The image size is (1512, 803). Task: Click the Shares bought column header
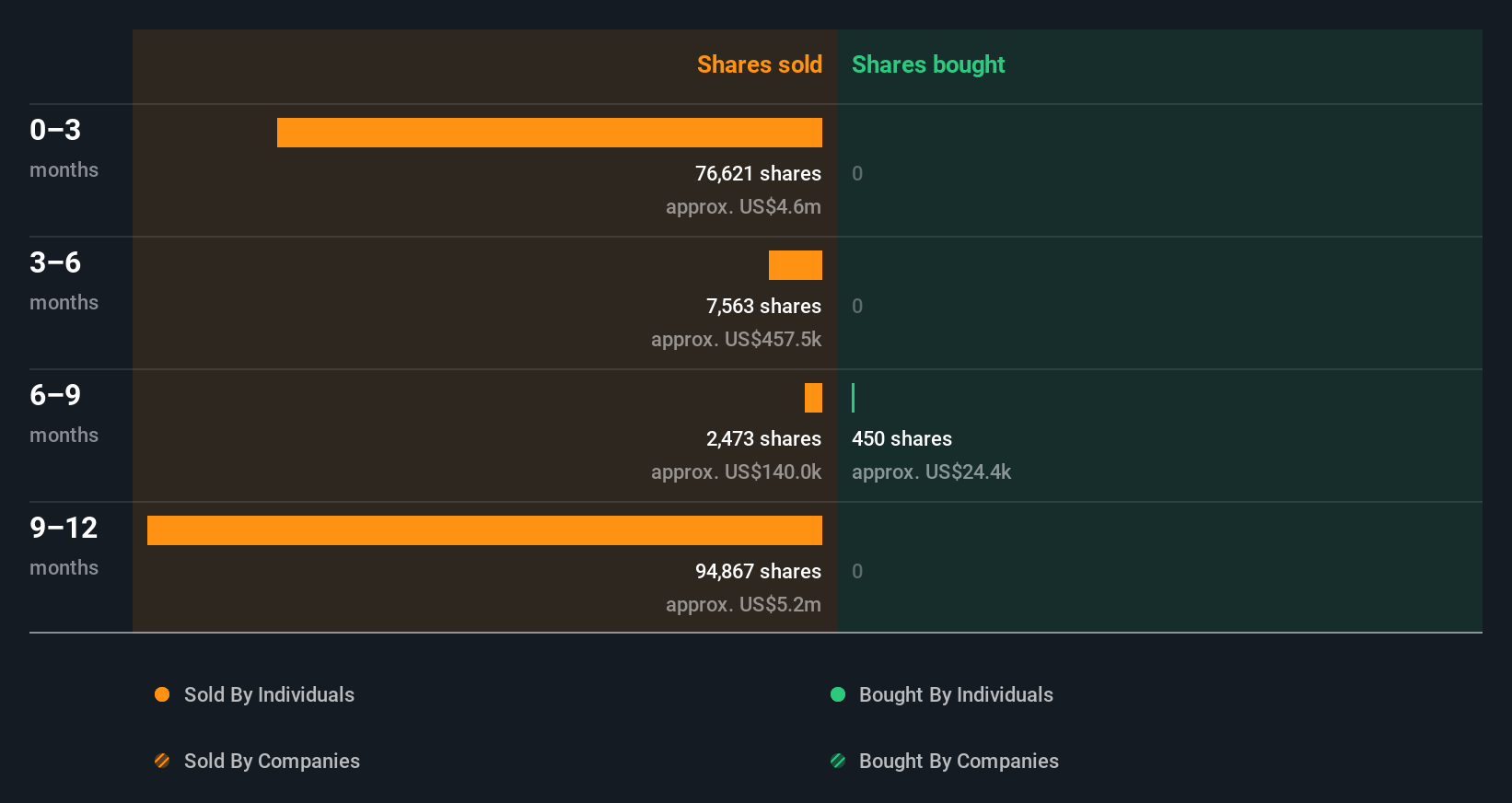point(928,64)
